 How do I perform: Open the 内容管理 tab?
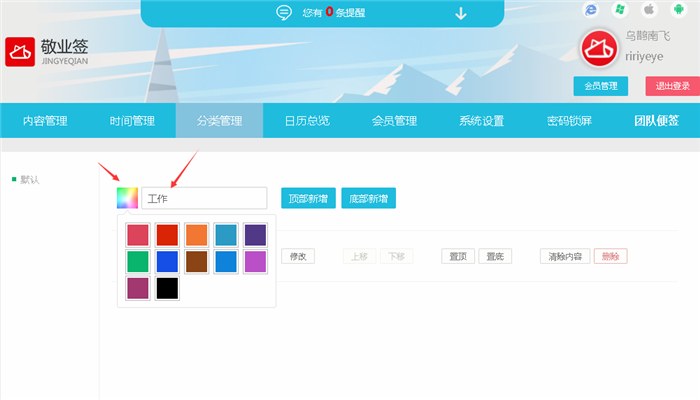pyautogui.click(x=45, y=121)
